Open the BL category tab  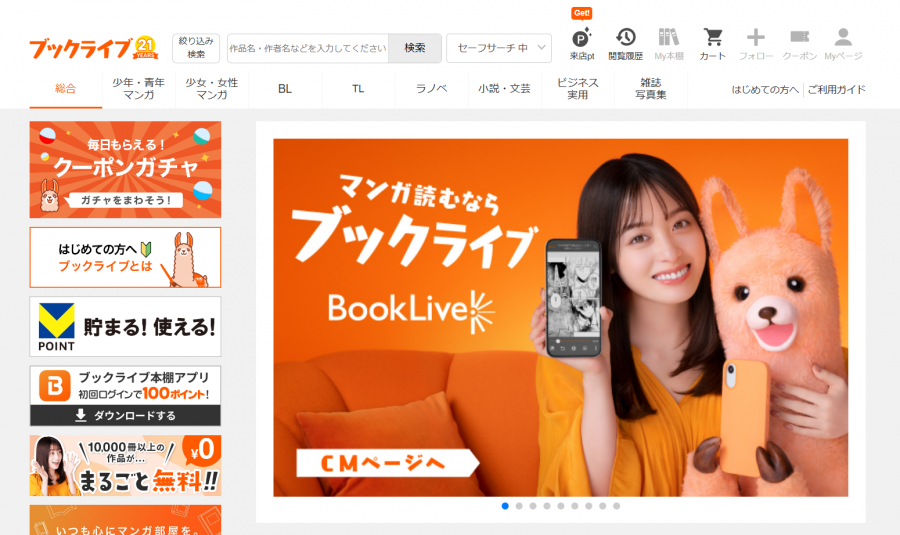click(x=285, y=88)
